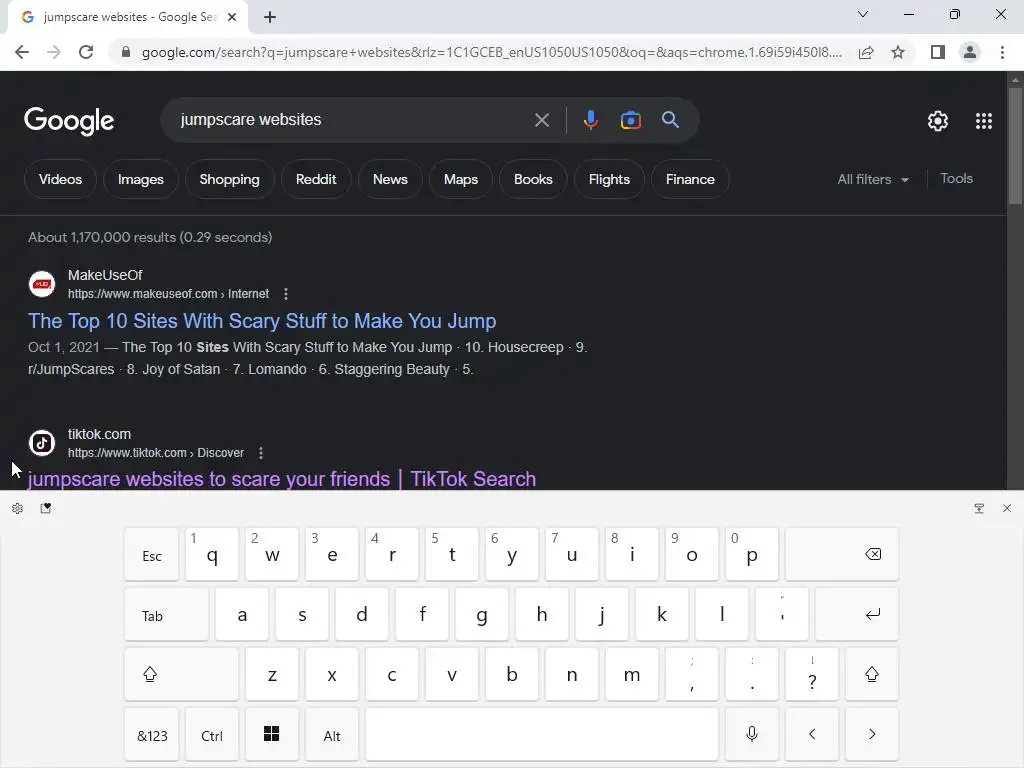Submit search with magnifier icon
The height and width of the screenshot is (768, 1024).
pos(670,120)
